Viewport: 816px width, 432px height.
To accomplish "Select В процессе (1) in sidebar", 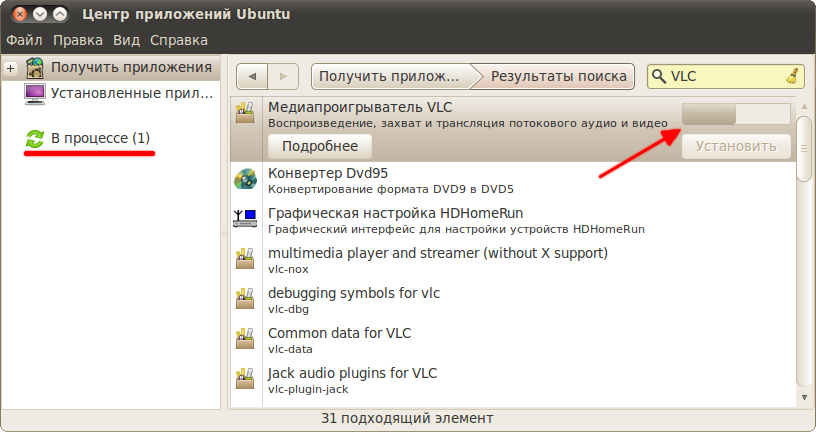I will point(100,138).
